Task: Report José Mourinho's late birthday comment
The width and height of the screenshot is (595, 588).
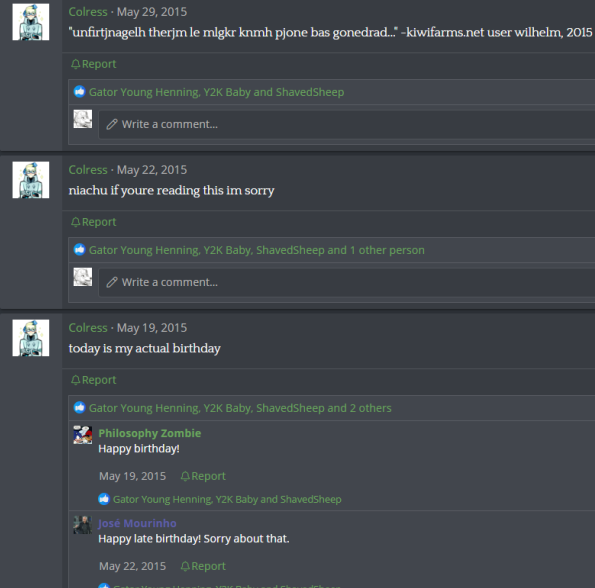Action: 203,566
